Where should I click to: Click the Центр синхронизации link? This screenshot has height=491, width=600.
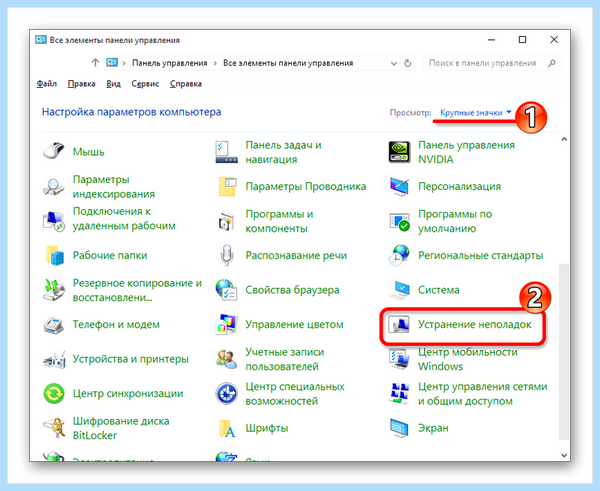click(128, 393)
